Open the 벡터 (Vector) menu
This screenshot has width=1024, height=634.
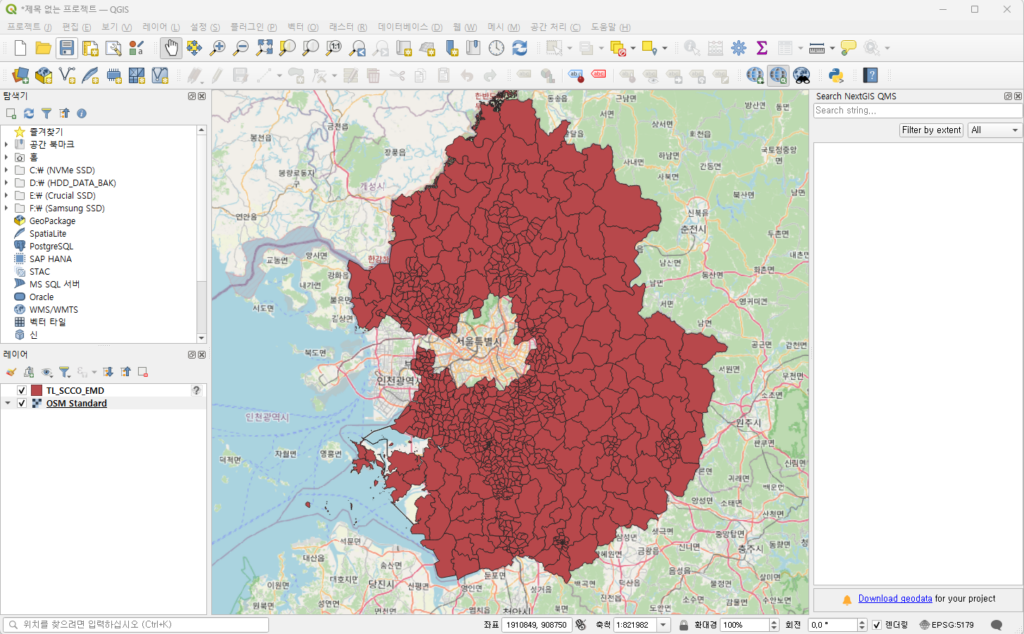(296, 26)
